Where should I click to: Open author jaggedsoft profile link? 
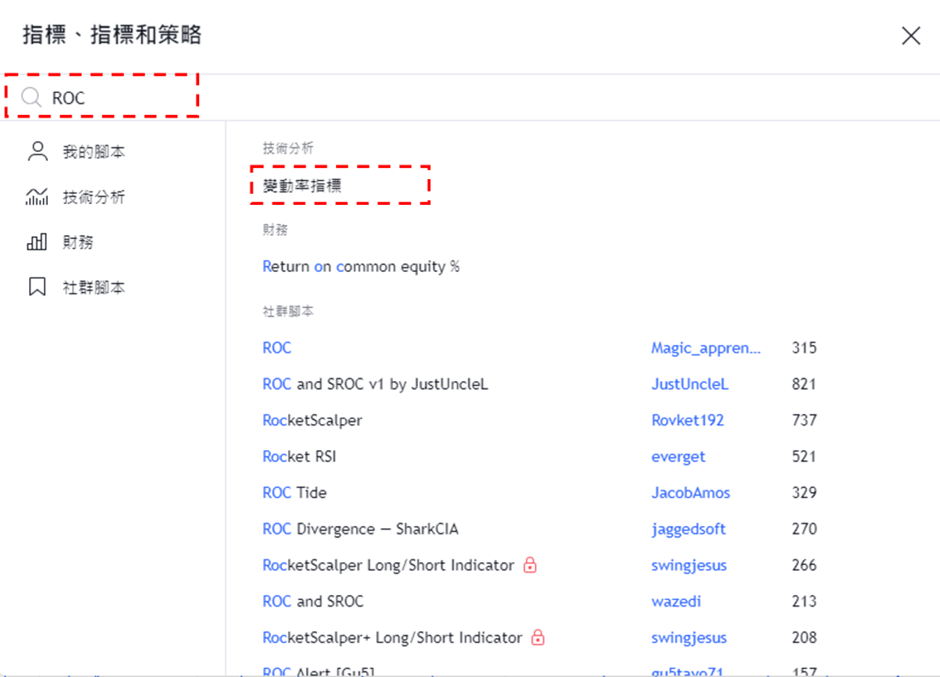[688, 529]
